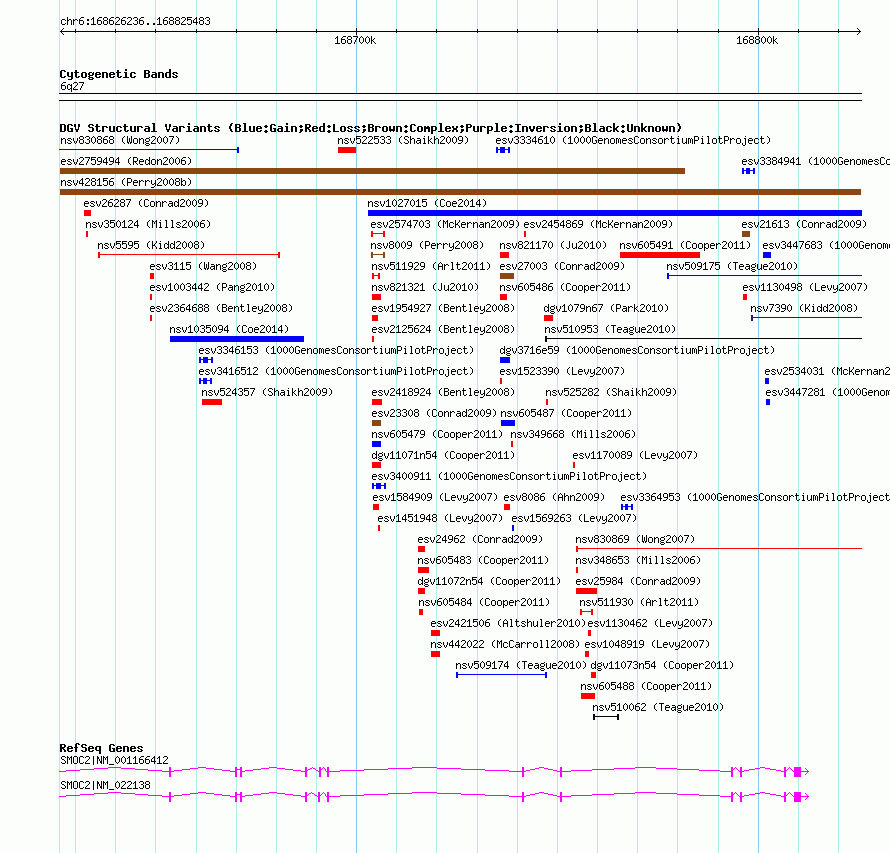Open esv2364688 (Bentley2008) variant
890x853 pixels.
click(221, 308)
